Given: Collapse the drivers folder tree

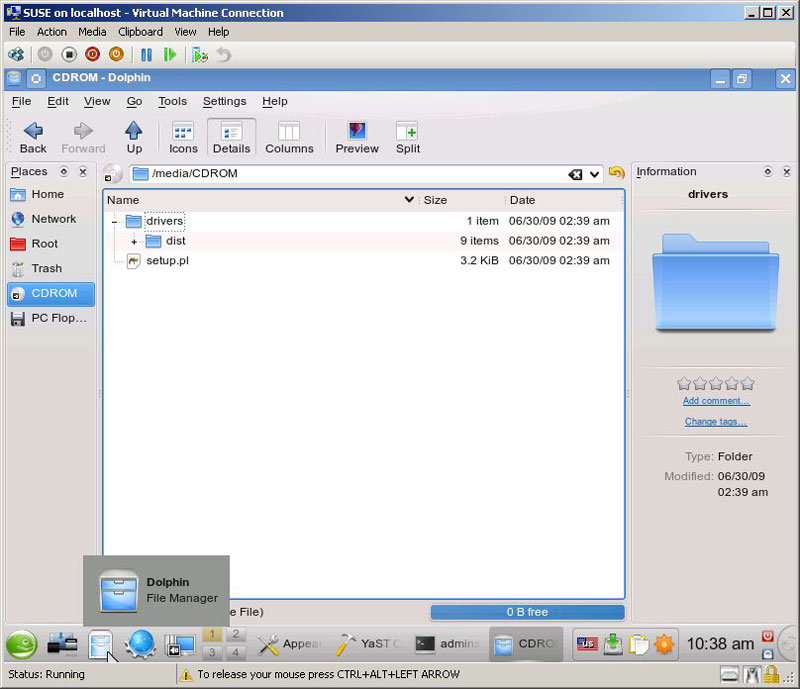Looking at the screenshot, I should point(114,222).
